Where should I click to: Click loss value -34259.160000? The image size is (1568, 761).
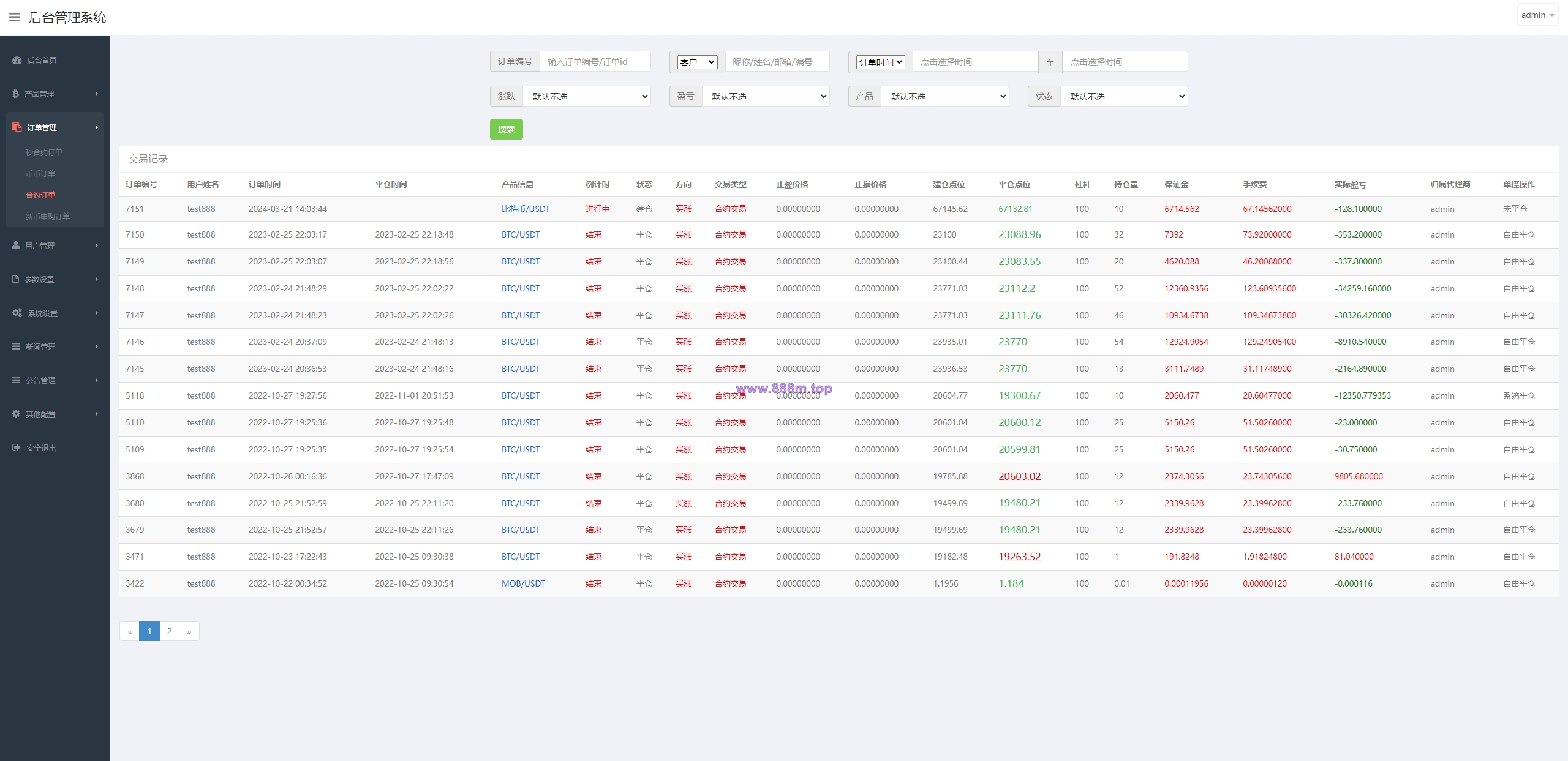coord(1363,288)
